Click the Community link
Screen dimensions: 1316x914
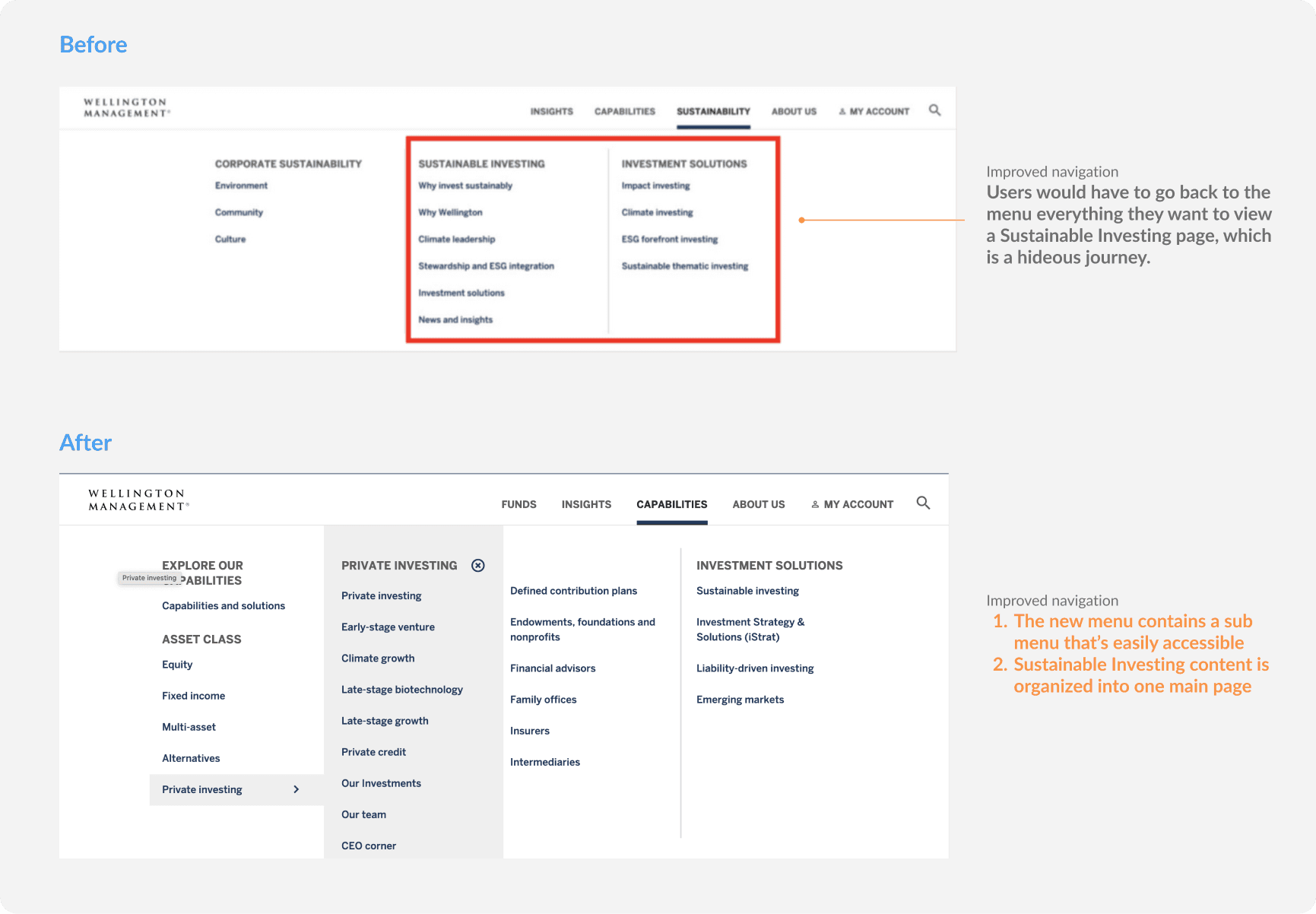(239, 212)
